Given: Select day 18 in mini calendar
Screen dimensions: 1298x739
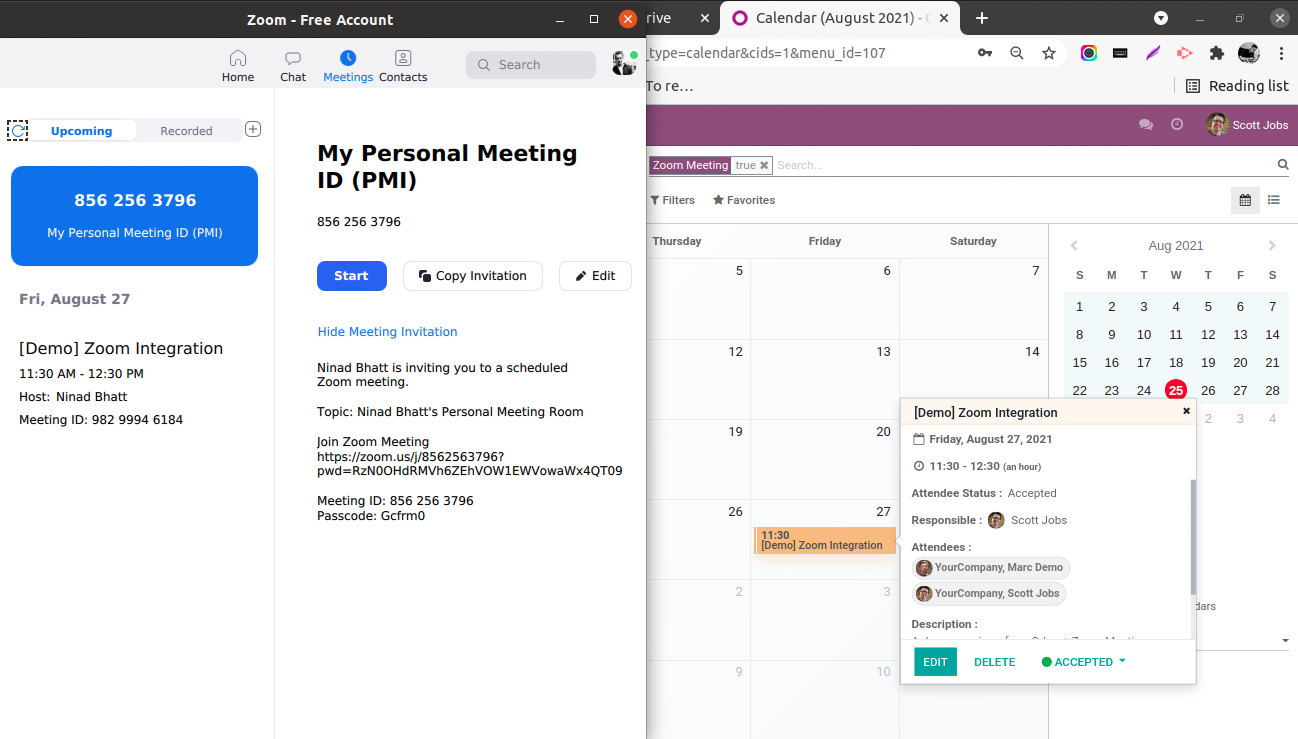Looking at the screenshot, I should coord(1176,363).
